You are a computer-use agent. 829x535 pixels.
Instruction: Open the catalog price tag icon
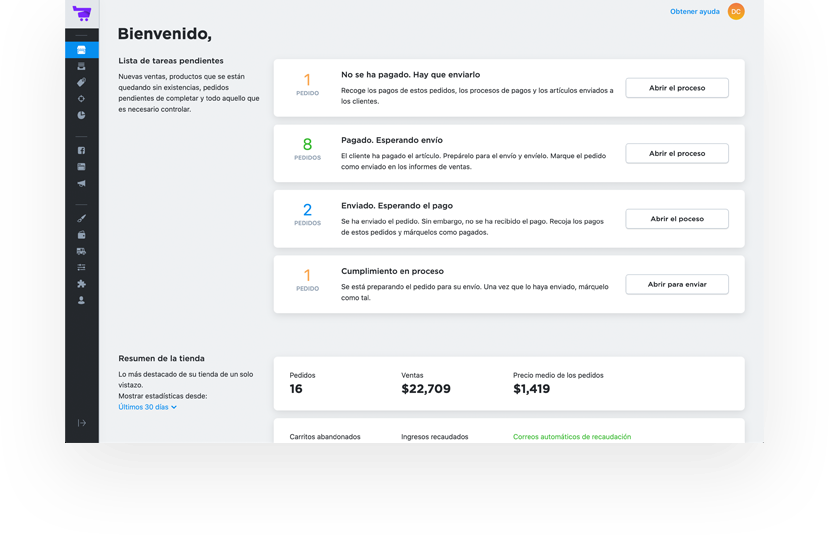coord(81,82)
